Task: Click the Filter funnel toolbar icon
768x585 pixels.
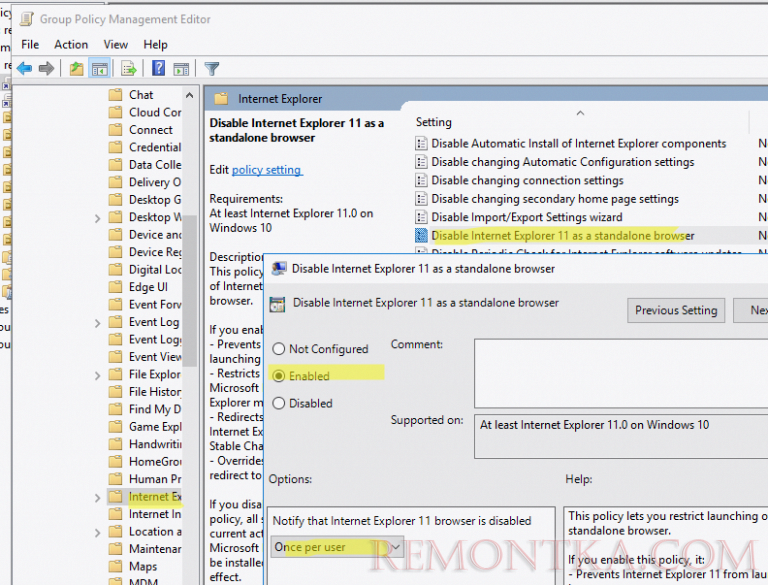Action: (x=212, y=68)
